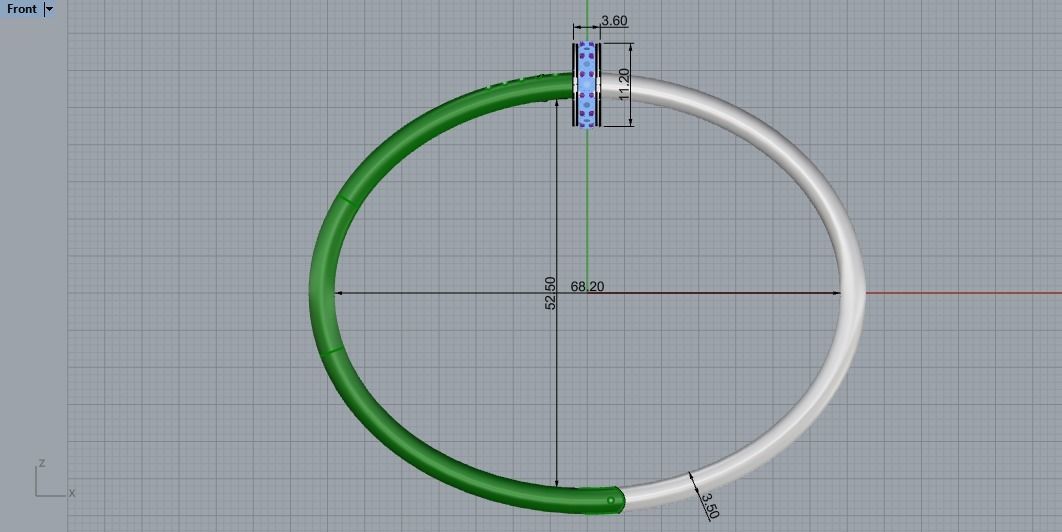
Task: Click the Front viewport title label
Action: click(22, 9)
